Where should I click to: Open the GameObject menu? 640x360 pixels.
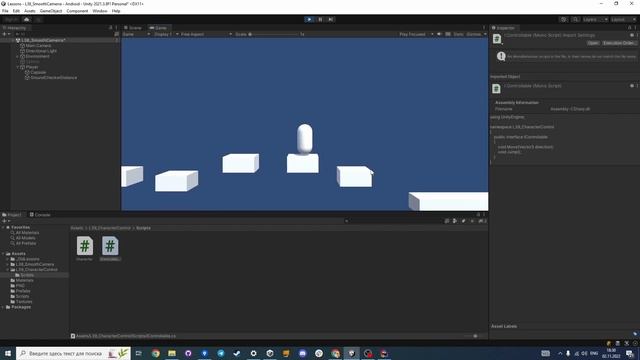click(51, 11)
